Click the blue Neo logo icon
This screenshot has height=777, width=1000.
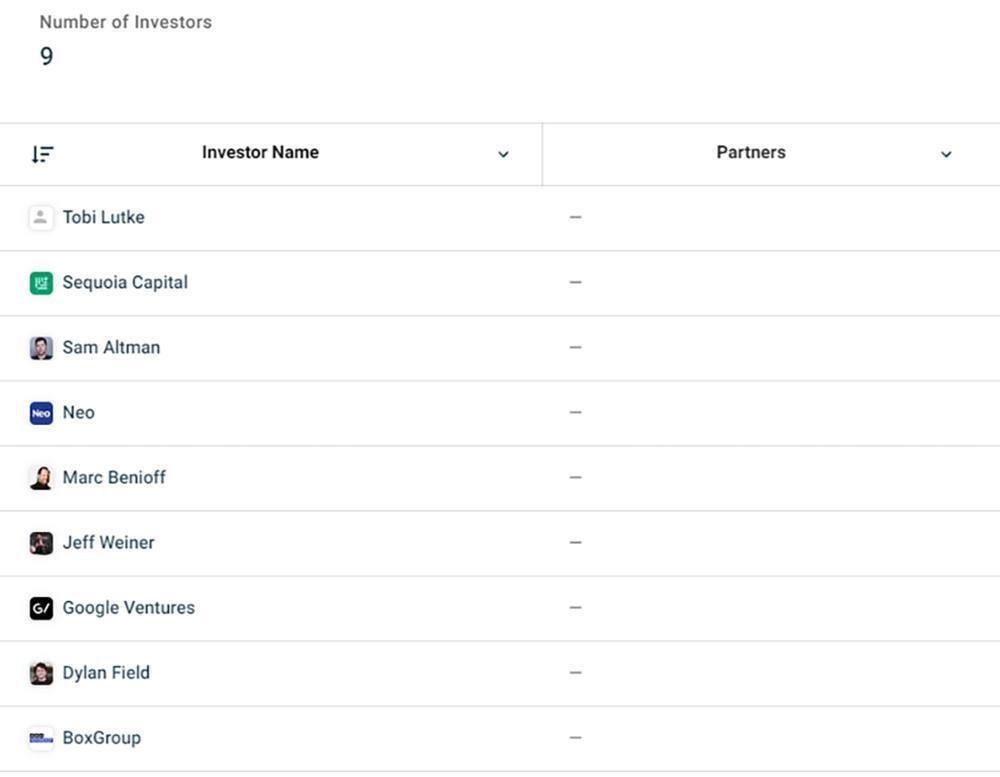[x=41, y=413]
